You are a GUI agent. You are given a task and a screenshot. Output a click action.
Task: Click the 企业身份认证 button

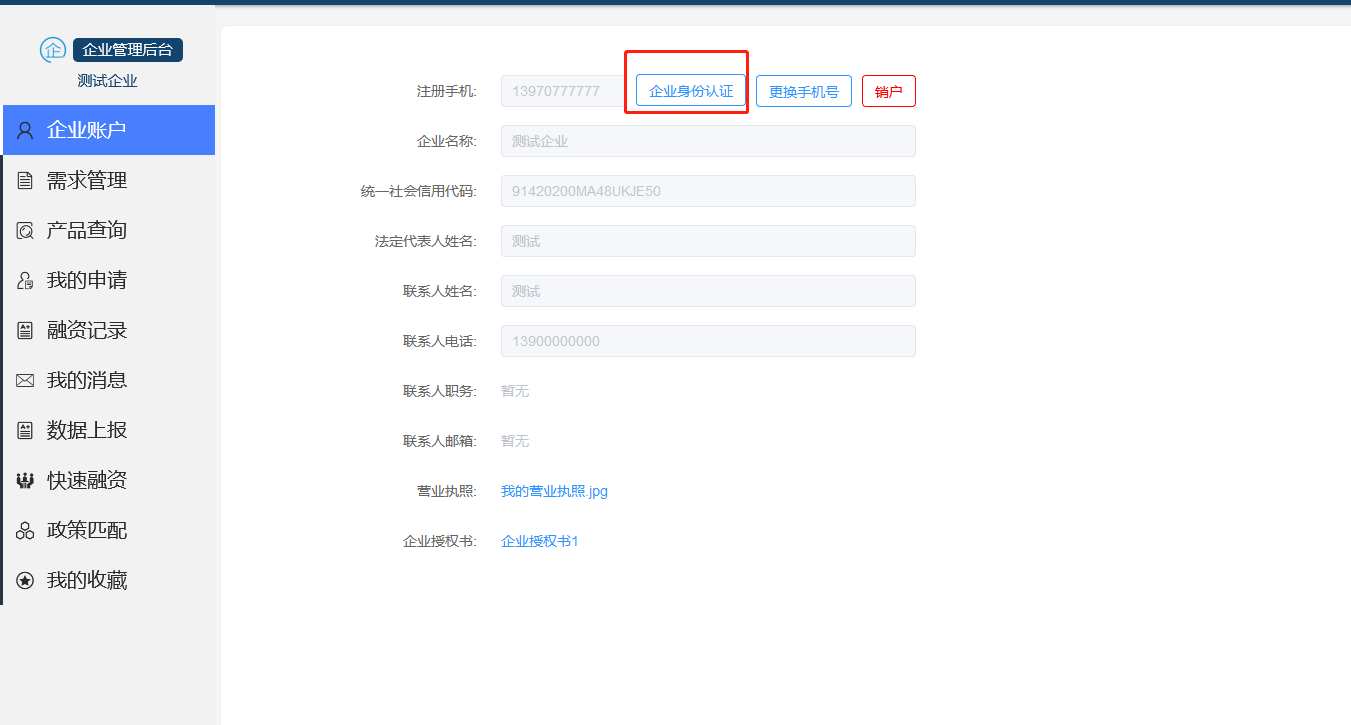tap(691, 91)
